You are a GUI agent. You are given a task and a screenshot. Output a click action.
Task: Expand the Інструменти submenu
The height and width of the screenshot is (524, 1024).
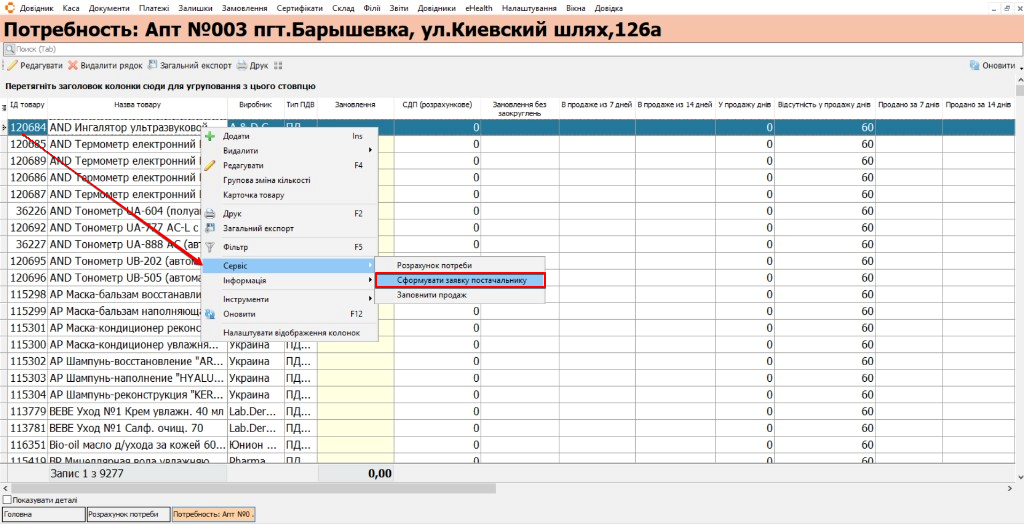[289, 299]
